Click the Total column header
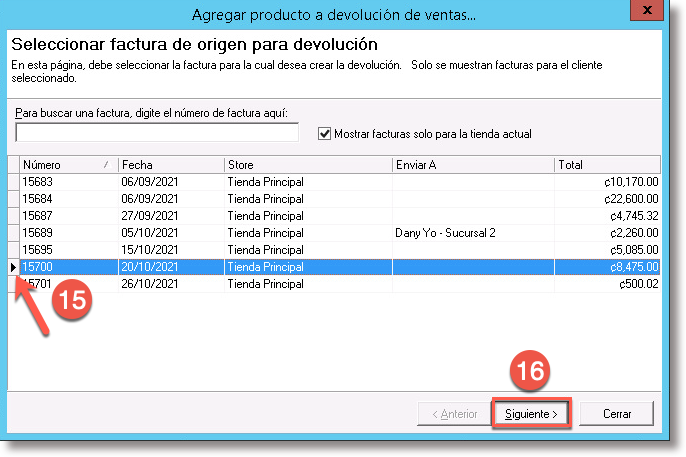Image resolution: width=686 pixels, height=457 pixels. [x=607, y=165]
